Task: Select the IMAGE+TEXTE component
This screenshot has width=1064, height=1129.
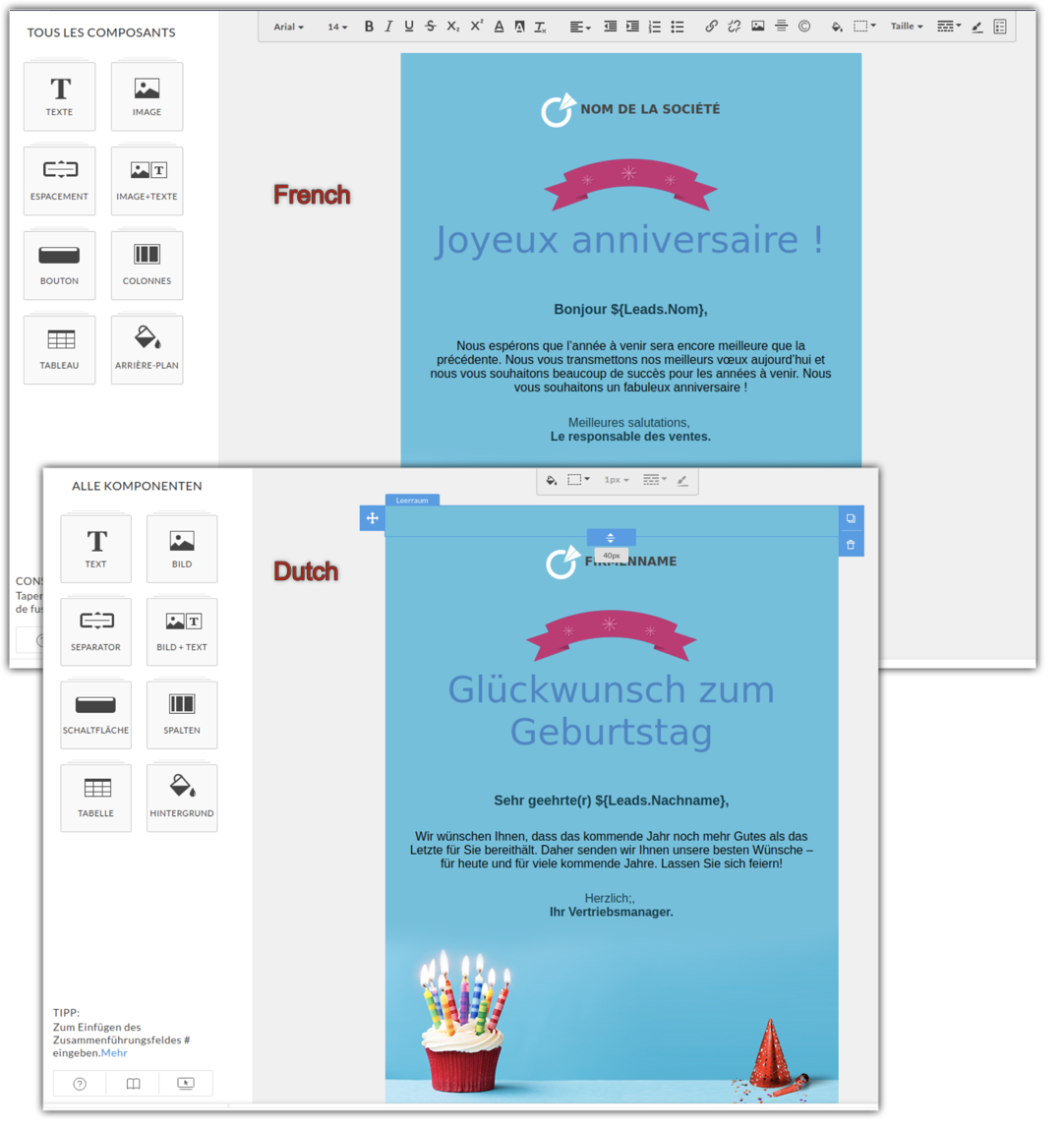Action: click(147, 181)
